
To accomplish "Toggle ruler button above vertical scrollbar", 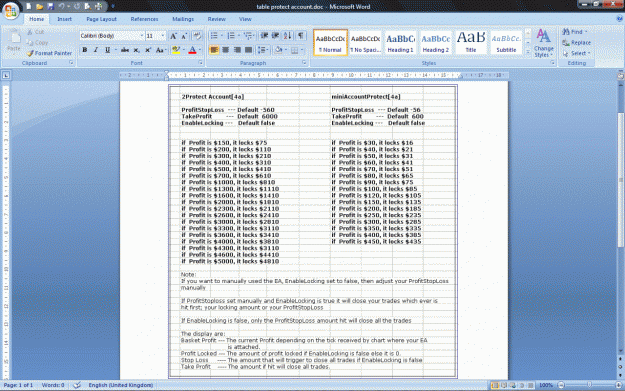I will click(621, 75).
